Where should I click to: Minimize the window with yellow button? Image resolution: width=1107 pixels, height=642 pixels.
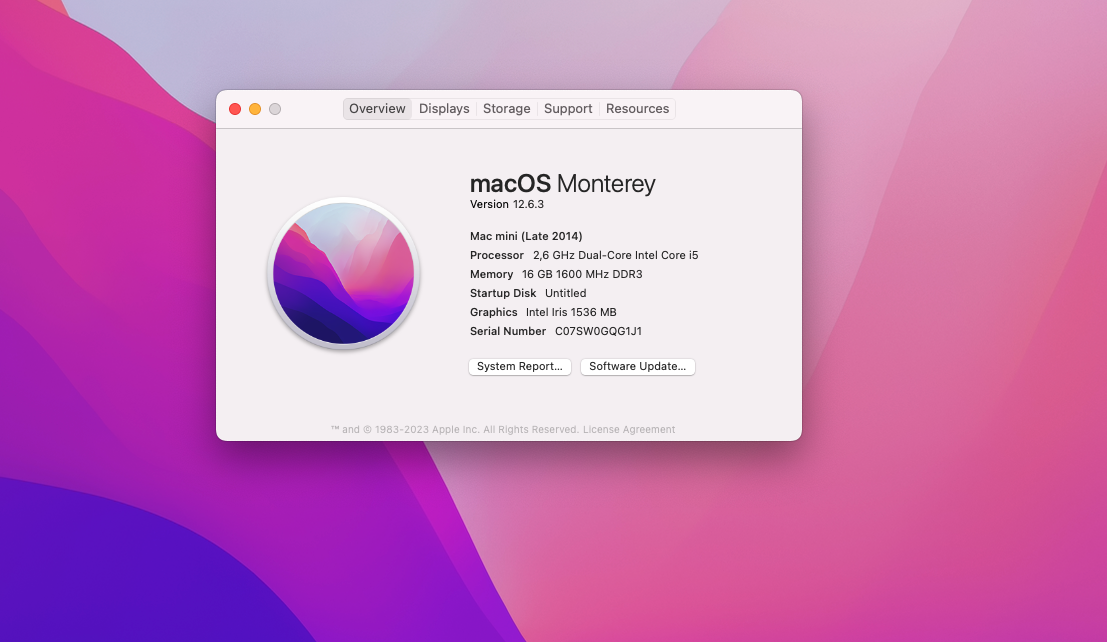(255, 109)
